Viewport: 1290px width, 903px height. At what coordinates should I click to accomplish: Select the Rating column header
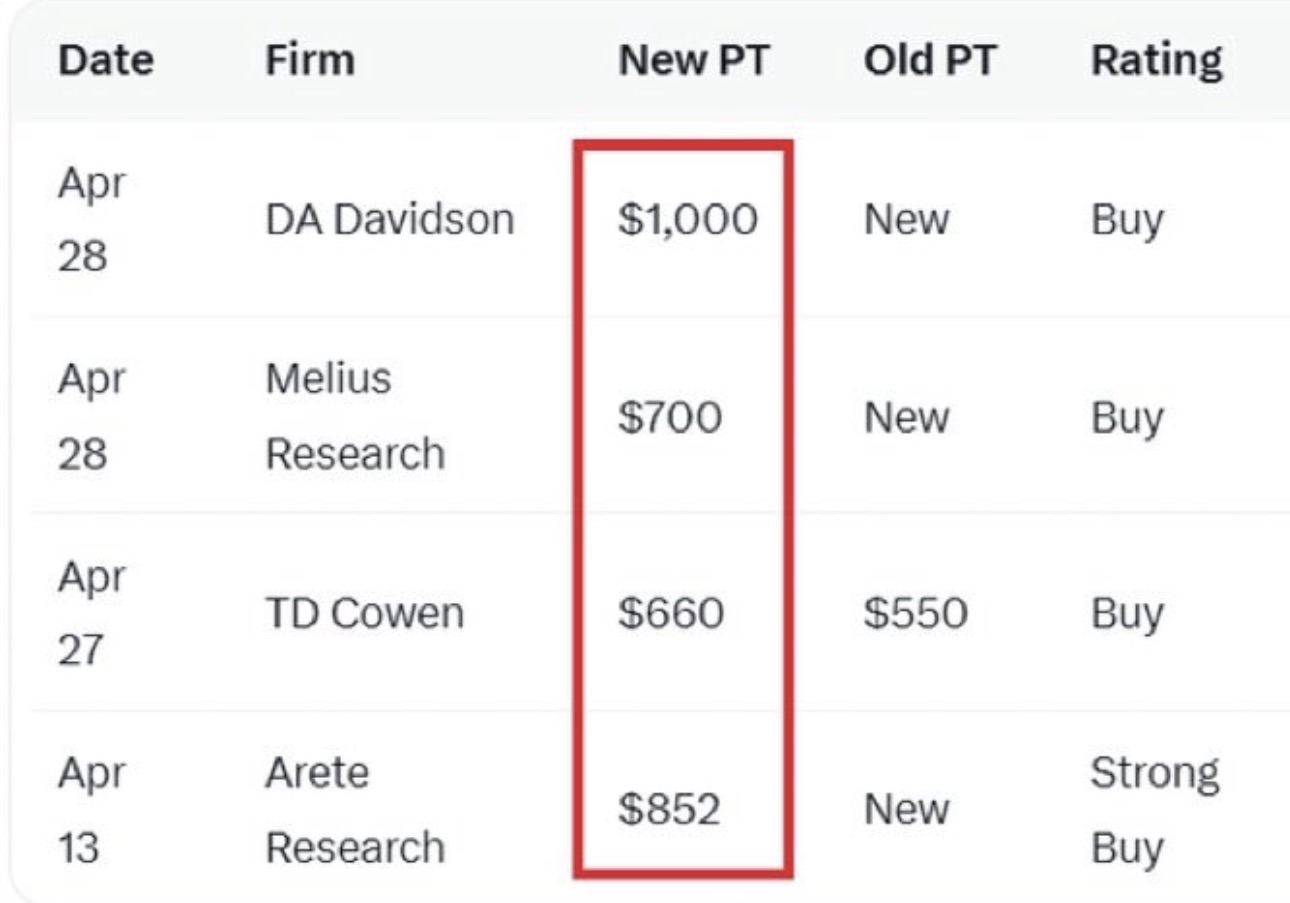[x=1156, y=62]
